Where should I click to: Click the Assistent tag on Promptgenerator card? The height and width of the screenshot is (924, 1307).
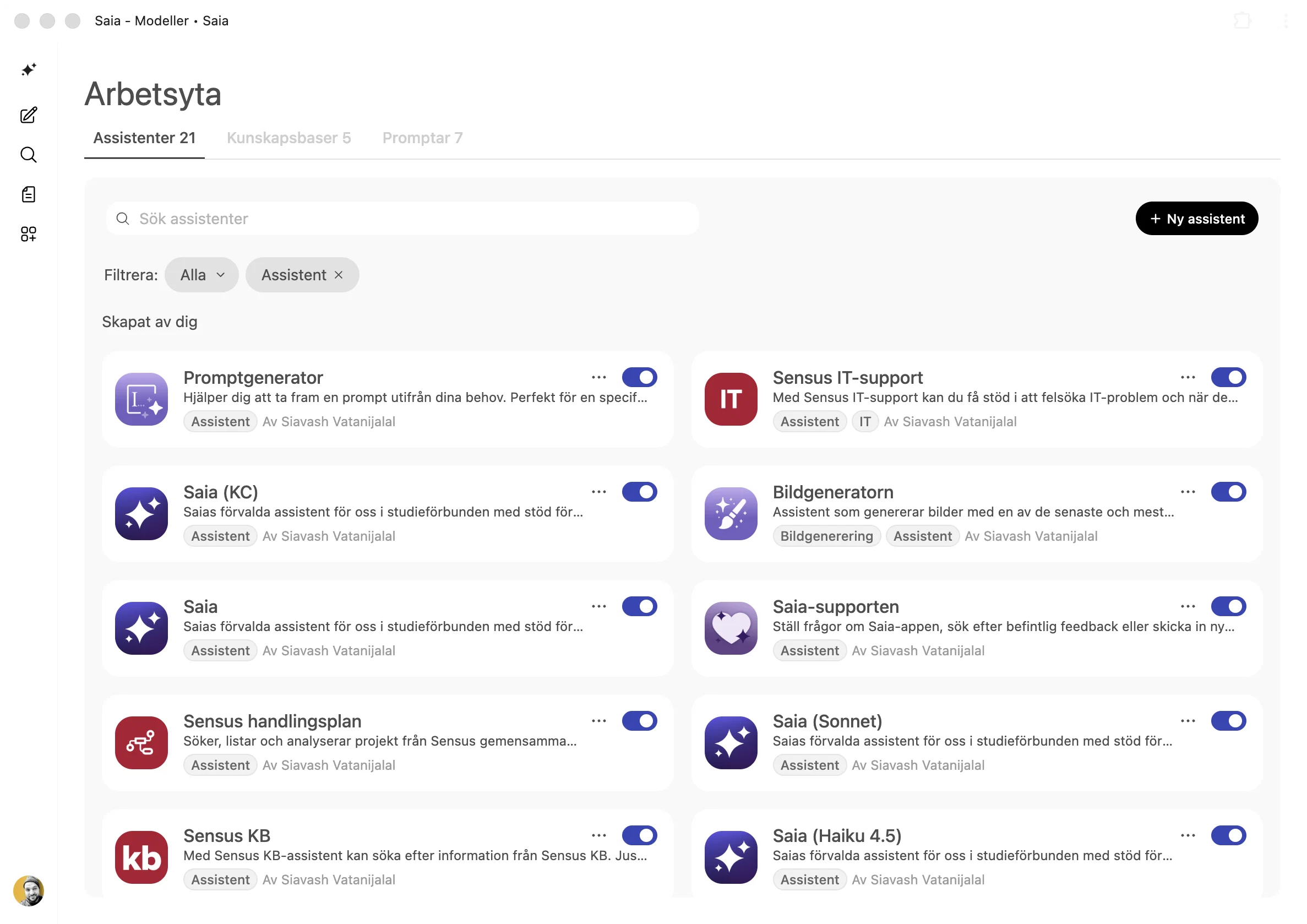pos(220,422)
